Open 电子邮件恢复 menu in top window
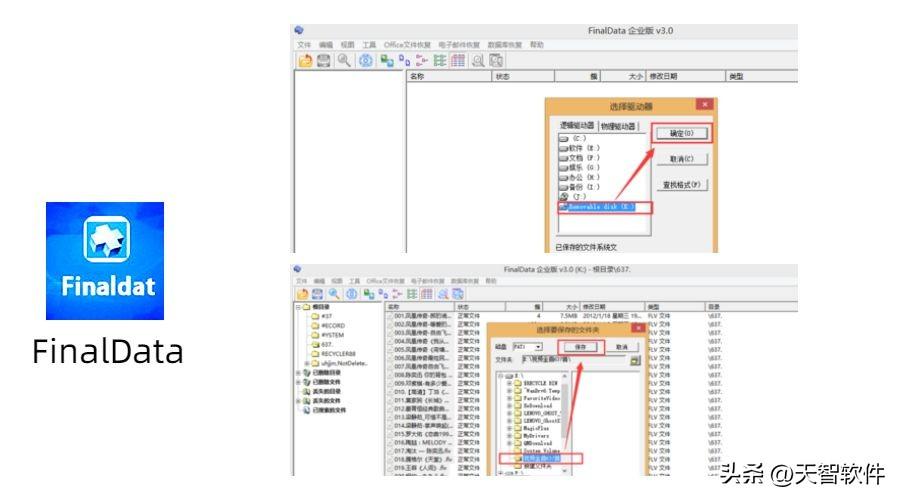The width and height of the screenshot is (900, 500). point(459,45)
